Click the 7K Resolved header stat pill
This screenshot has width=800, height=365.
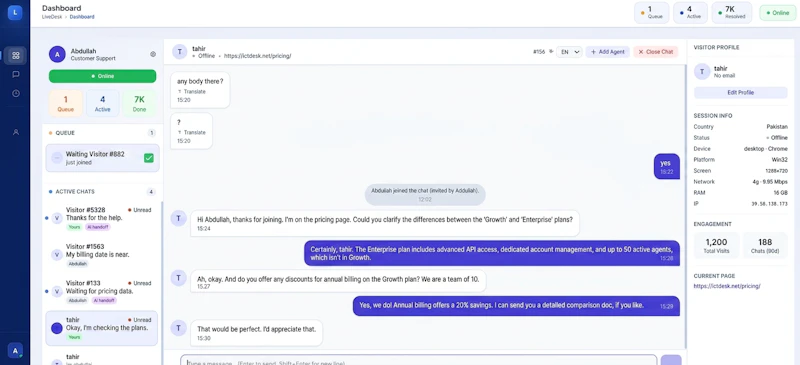coord(732,13)
